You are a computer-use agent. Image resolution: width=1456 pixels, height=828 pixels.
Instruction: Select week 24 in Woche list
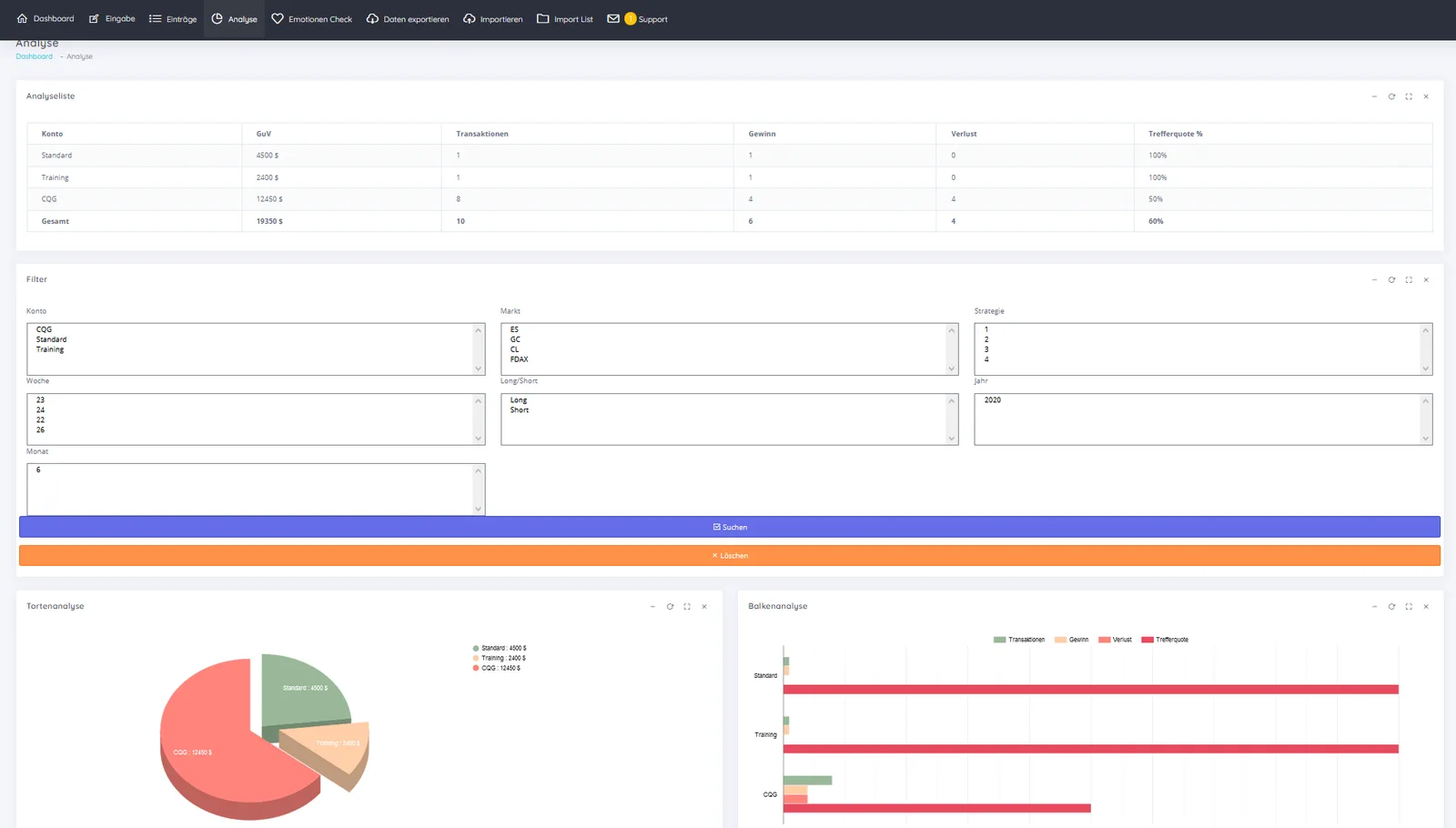(40, 410)
